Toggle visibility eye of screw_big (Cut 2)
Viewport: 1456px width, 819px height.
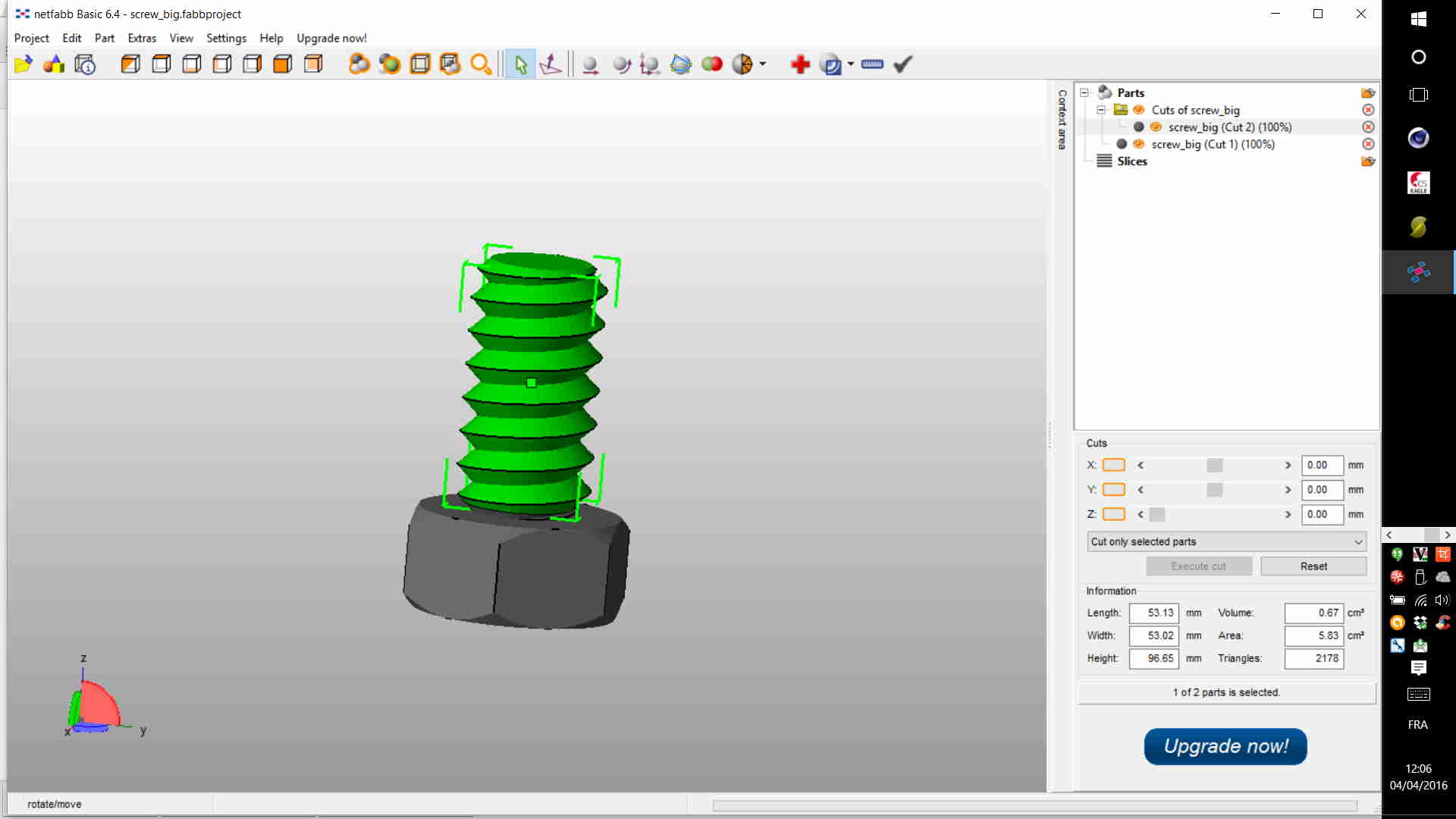coord(1156,127)
